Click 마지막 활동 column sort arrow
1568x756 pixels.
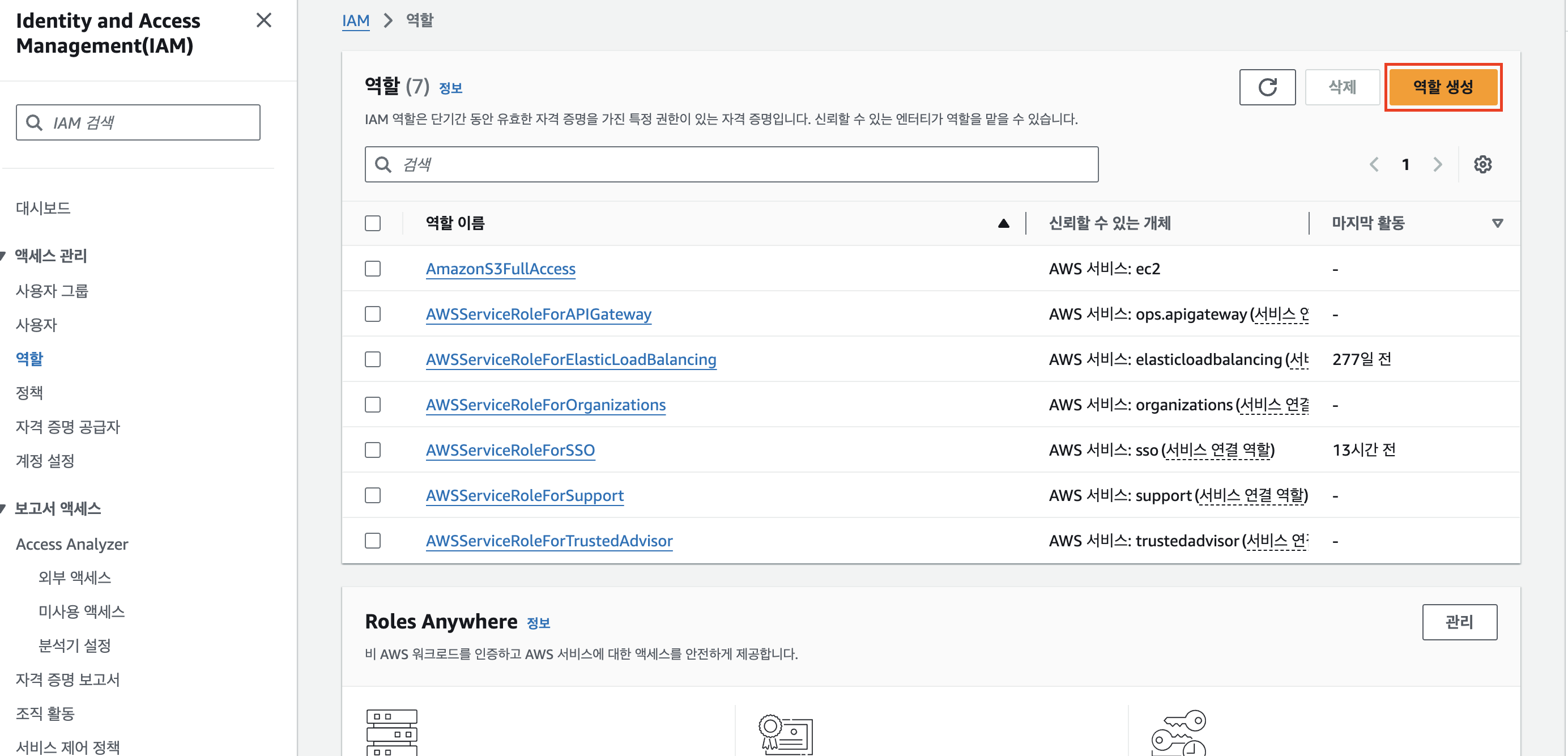tap(1497, 224)
